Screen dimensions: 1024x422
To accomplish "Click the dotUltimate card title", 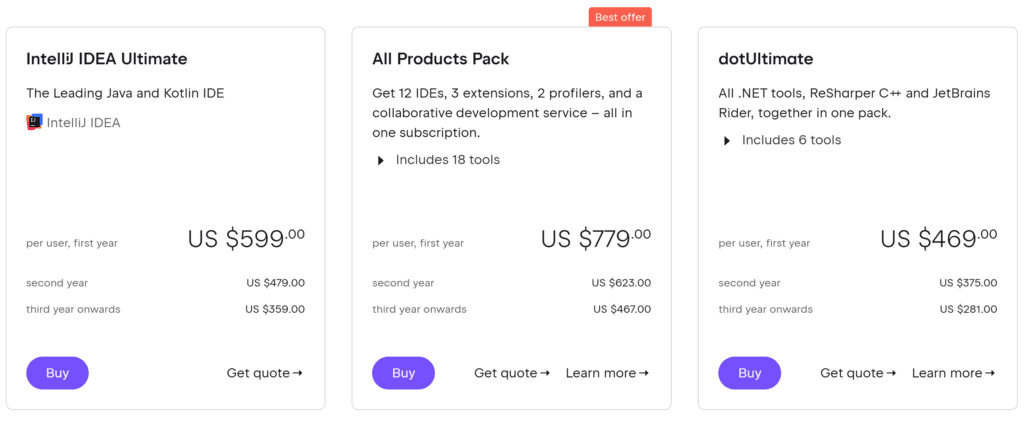I will (x=766, y=59).
